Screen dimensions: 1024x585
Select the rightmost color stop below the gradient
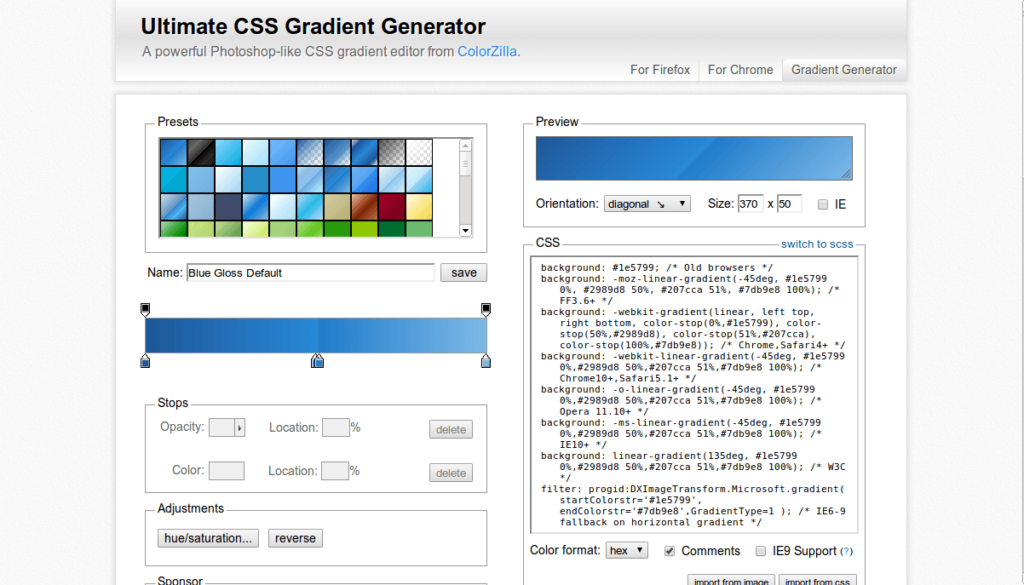(486, 361)
